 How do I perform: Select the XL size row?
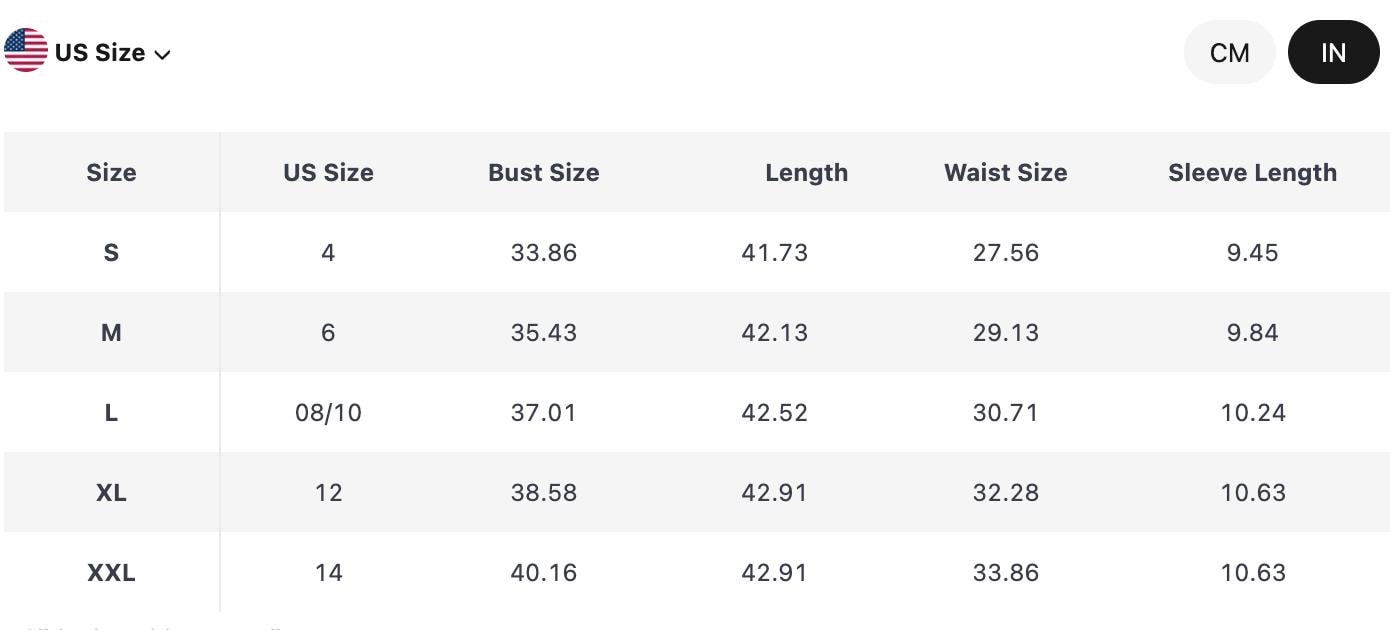coord(697,492)
